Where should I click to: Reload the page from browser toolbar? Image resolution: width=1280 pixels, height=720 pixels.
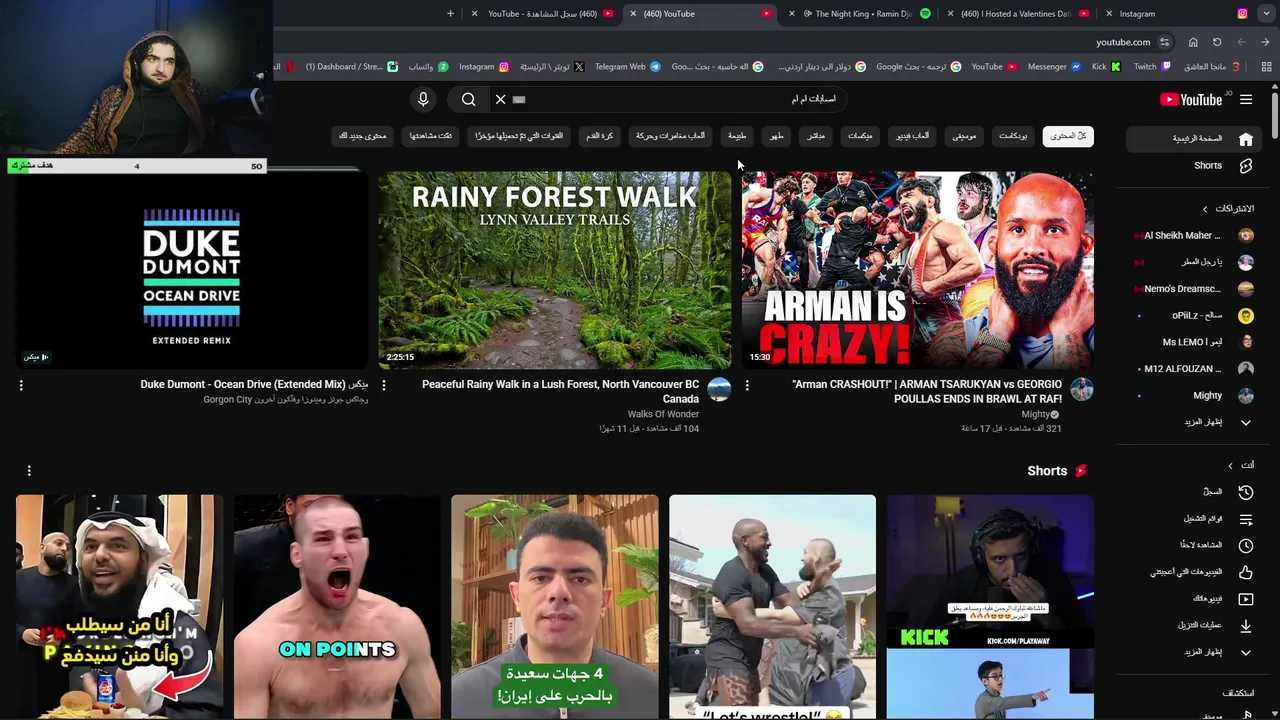pos(1217,42)
